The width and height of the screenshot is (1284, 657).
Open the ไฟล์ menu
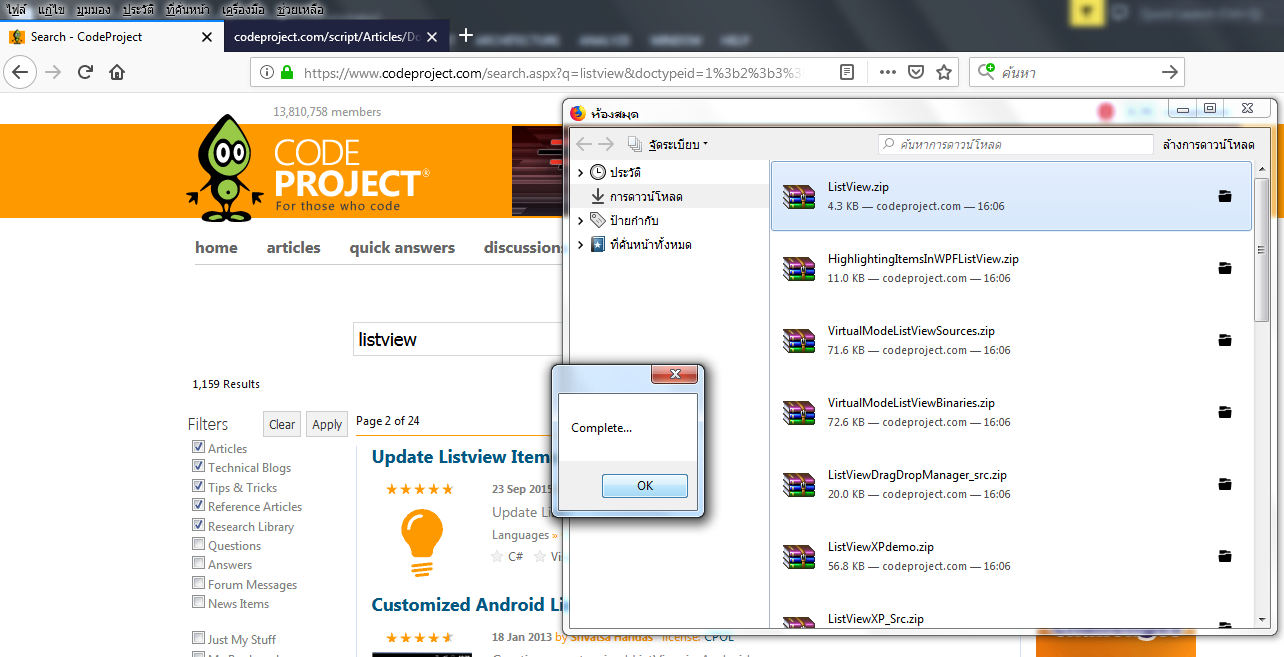coord(16,9)
